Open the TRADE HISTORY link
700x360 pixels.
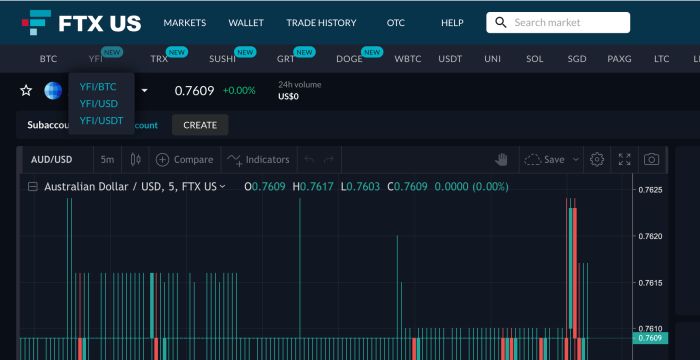[x=321, y=22]
